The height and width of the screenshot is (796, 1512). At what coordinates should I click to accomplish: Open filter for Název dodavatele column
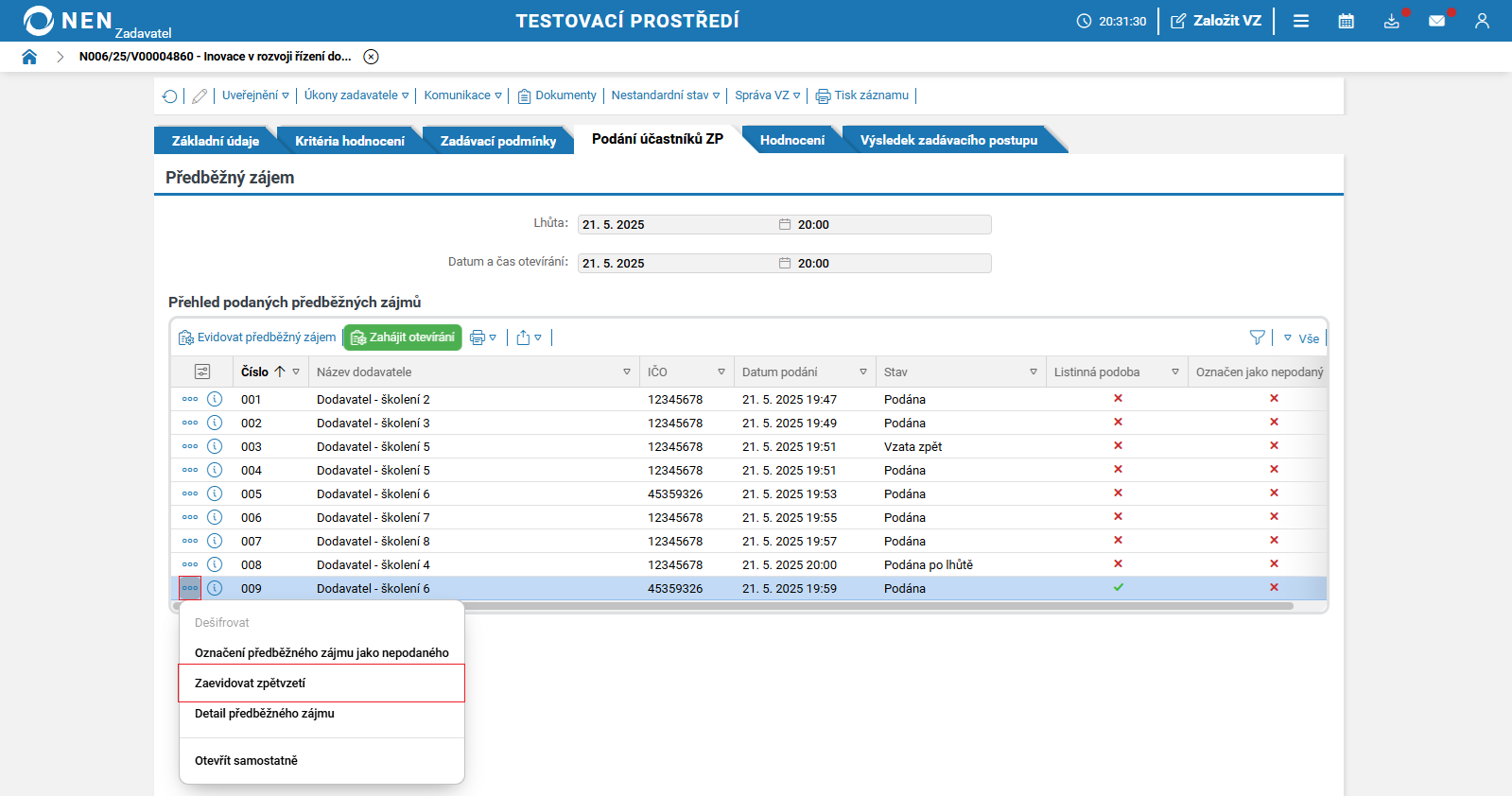pyautogui.click(x=627, y=372)
